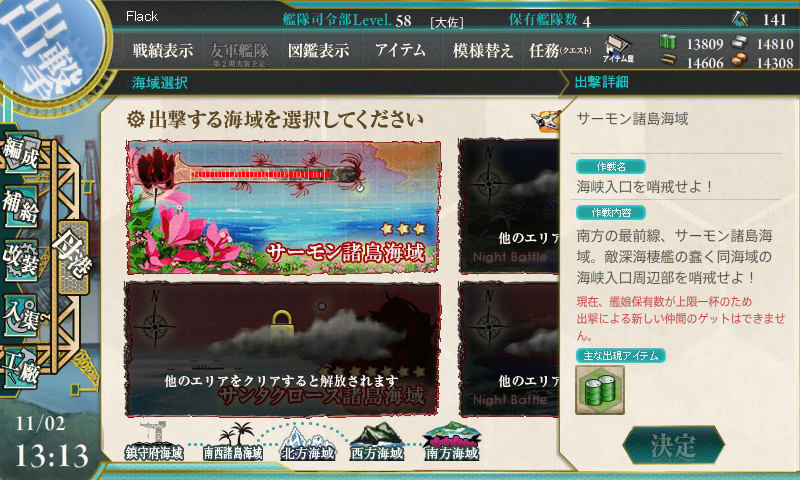This screenshot has height=480, width=800.
Task: Select the サーモン諸島海域 map card
Action: click(283, 207)
